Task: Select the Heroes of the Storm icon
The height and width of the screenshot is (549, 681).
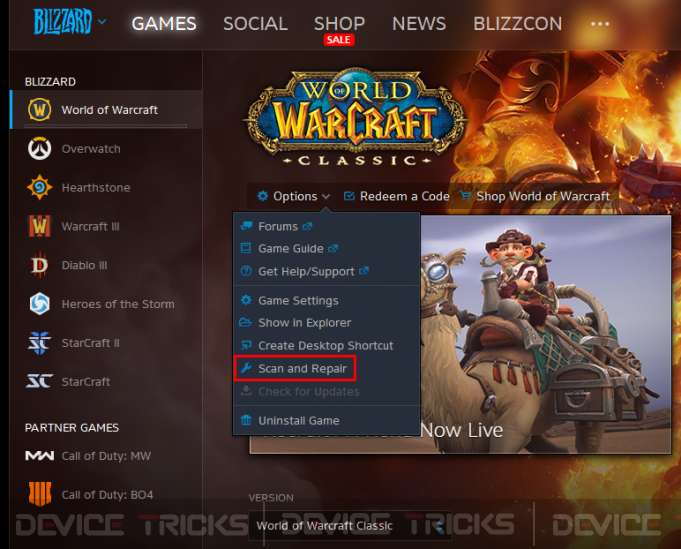Action: (x=40, y=304)
